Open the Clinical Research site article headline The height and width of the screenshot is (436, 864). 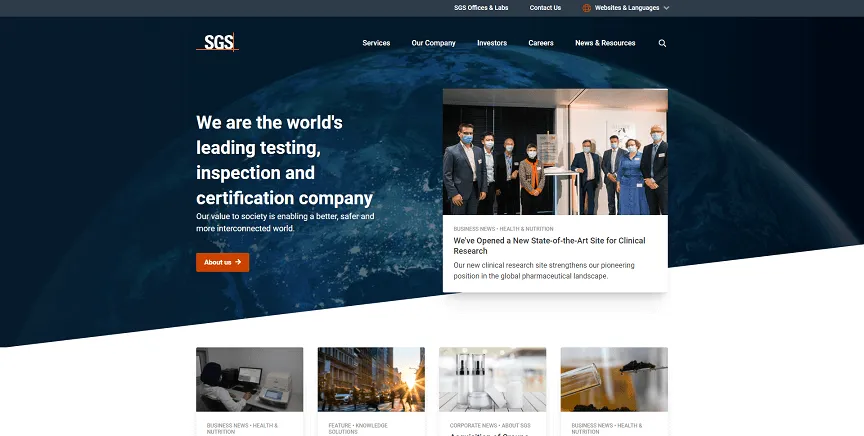[549, 245]
